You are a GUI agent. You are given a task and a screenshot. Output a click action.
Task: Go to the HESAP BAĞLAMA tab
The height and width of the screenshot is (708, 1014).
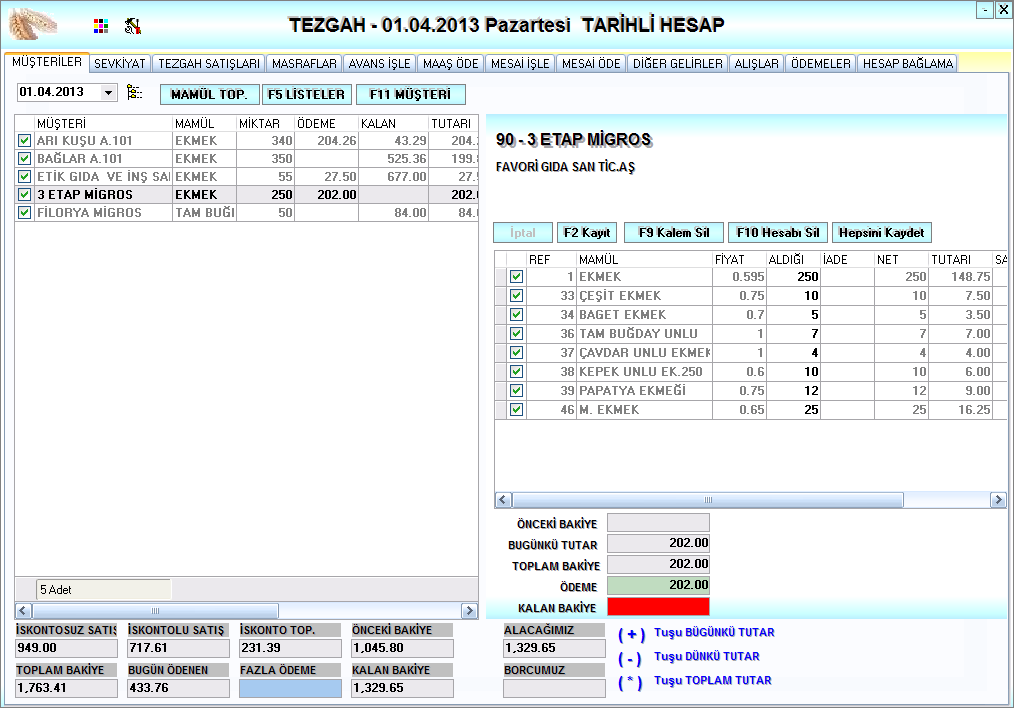pyautogui.click(x=908, y=63)
